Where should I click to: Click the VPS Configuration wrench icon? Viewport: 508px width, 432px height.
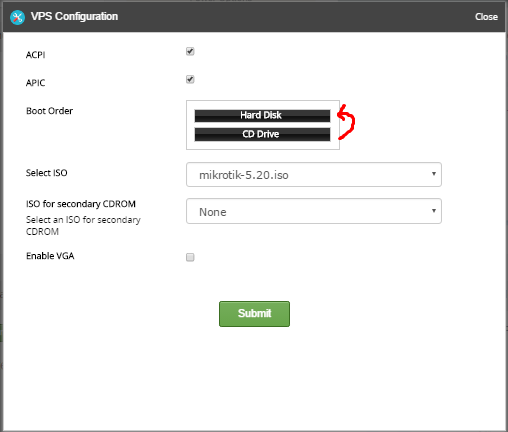pyautogui.click(x=17, y=17)
